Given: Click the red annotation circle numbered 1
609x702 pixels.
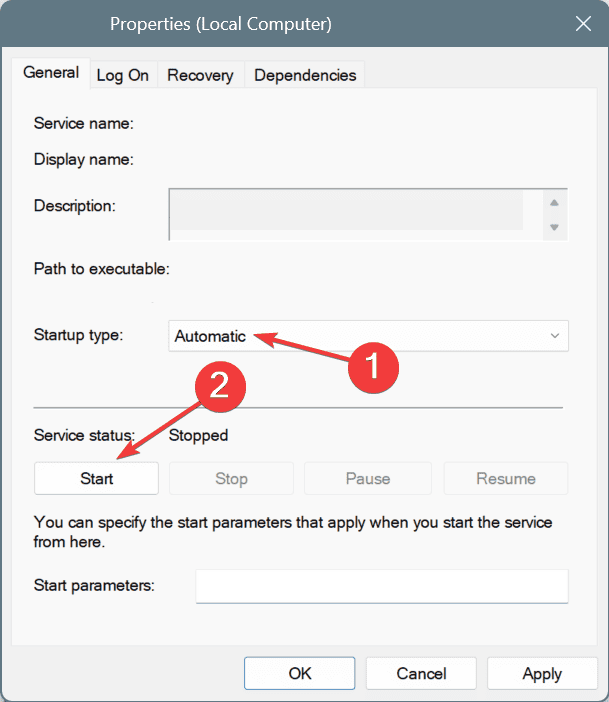Looking at the screenshot, I should click(373, 368).
